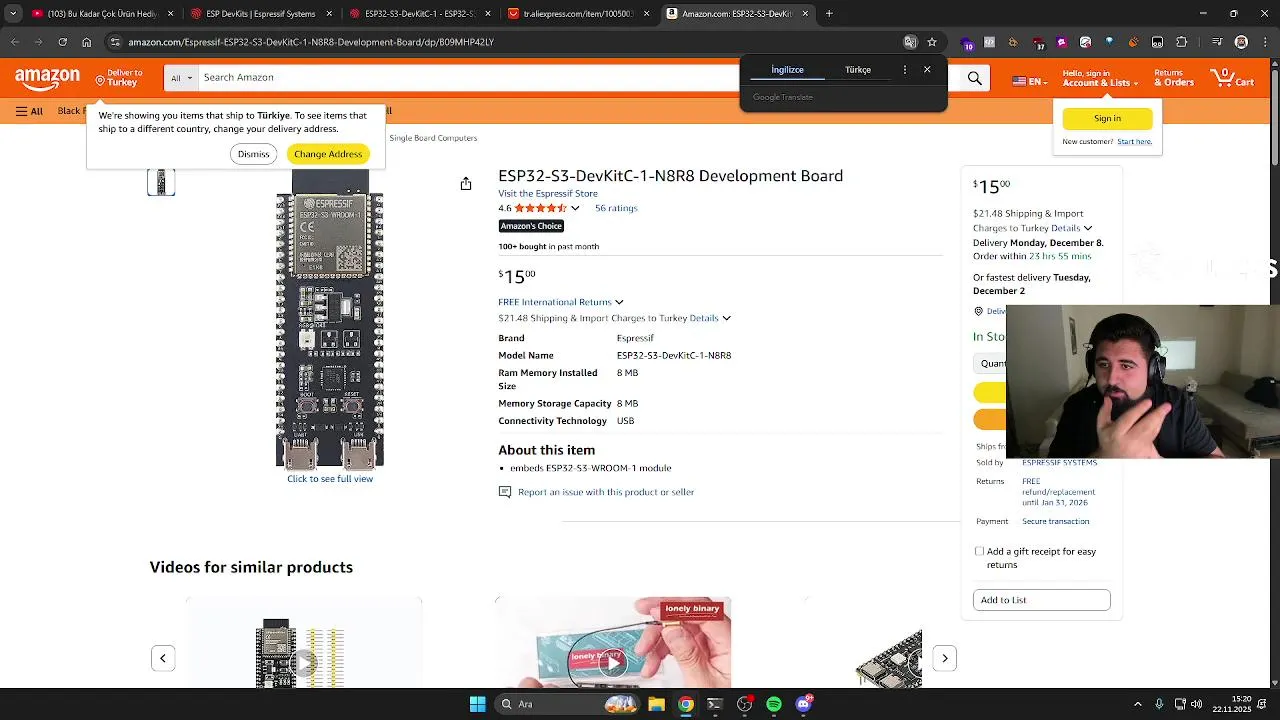Open Chrome tab search dropdown

13,14
